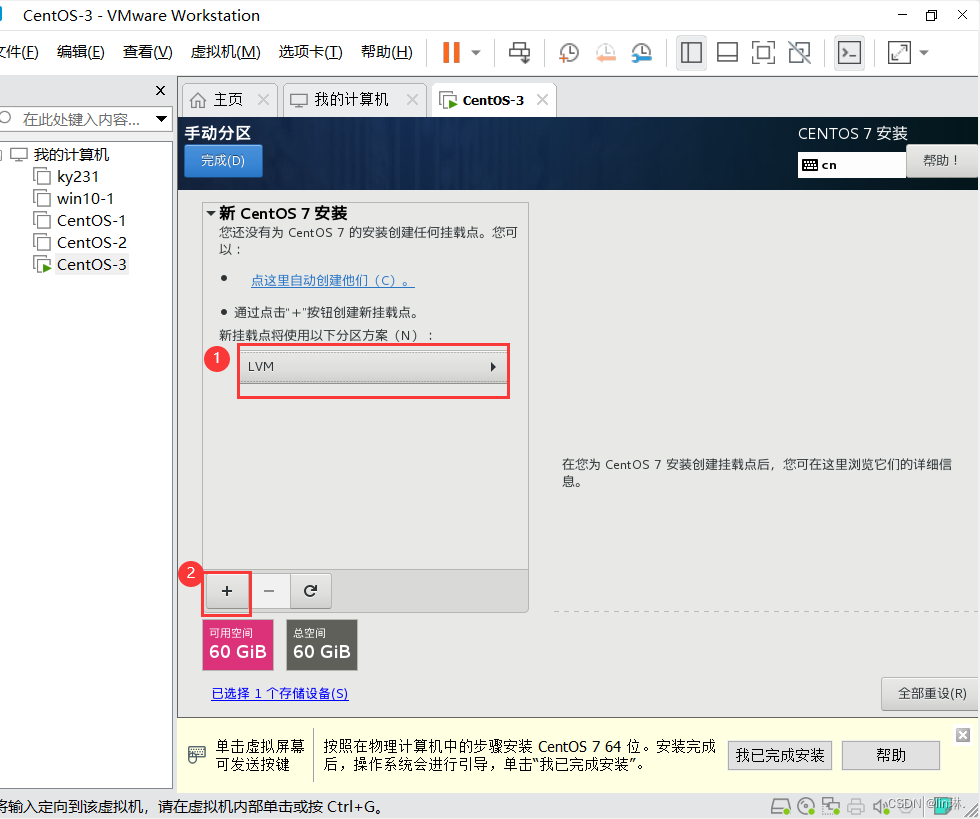The height and width of the screenshot is (819, 980).
Task: Click the minus remove mount point button
Action: (269, 591)
